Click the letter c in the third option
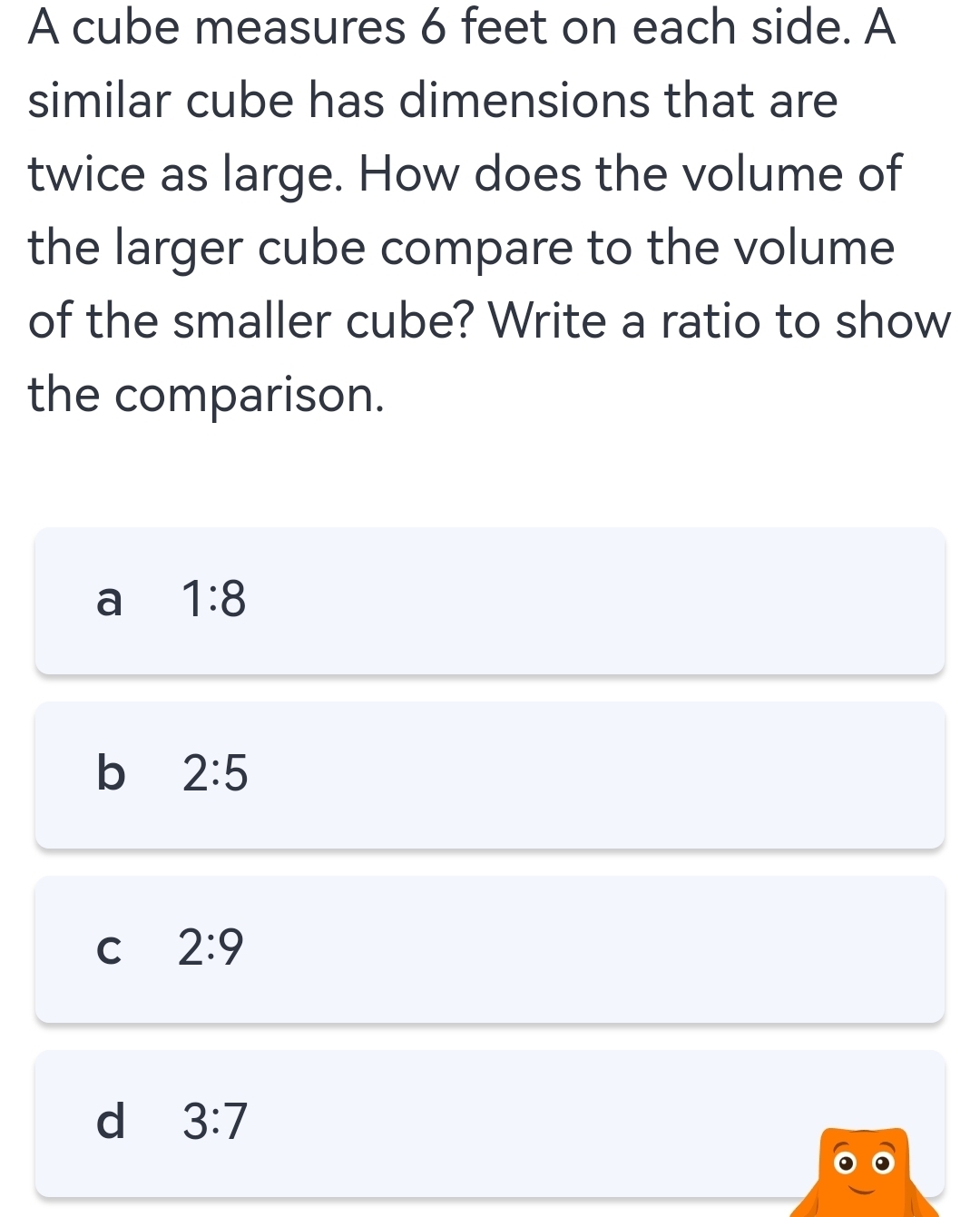 [109, 949]
